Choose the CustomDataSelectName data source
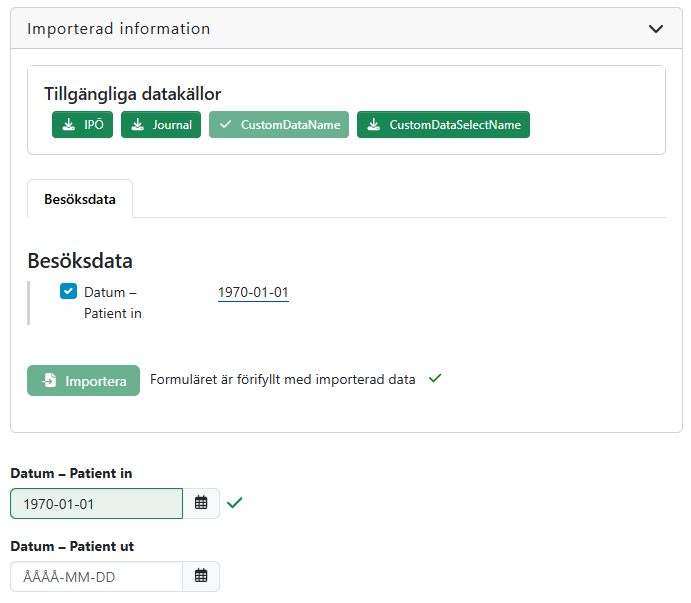 coord(443,125)
